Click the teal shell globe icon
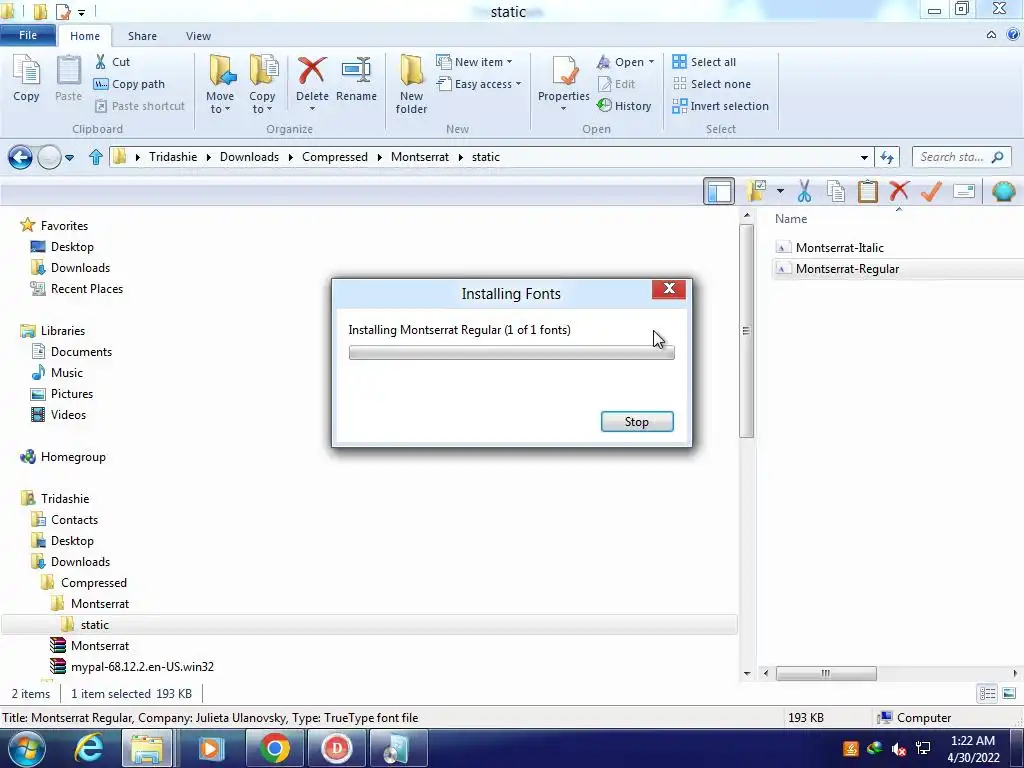 [1004, 191]
